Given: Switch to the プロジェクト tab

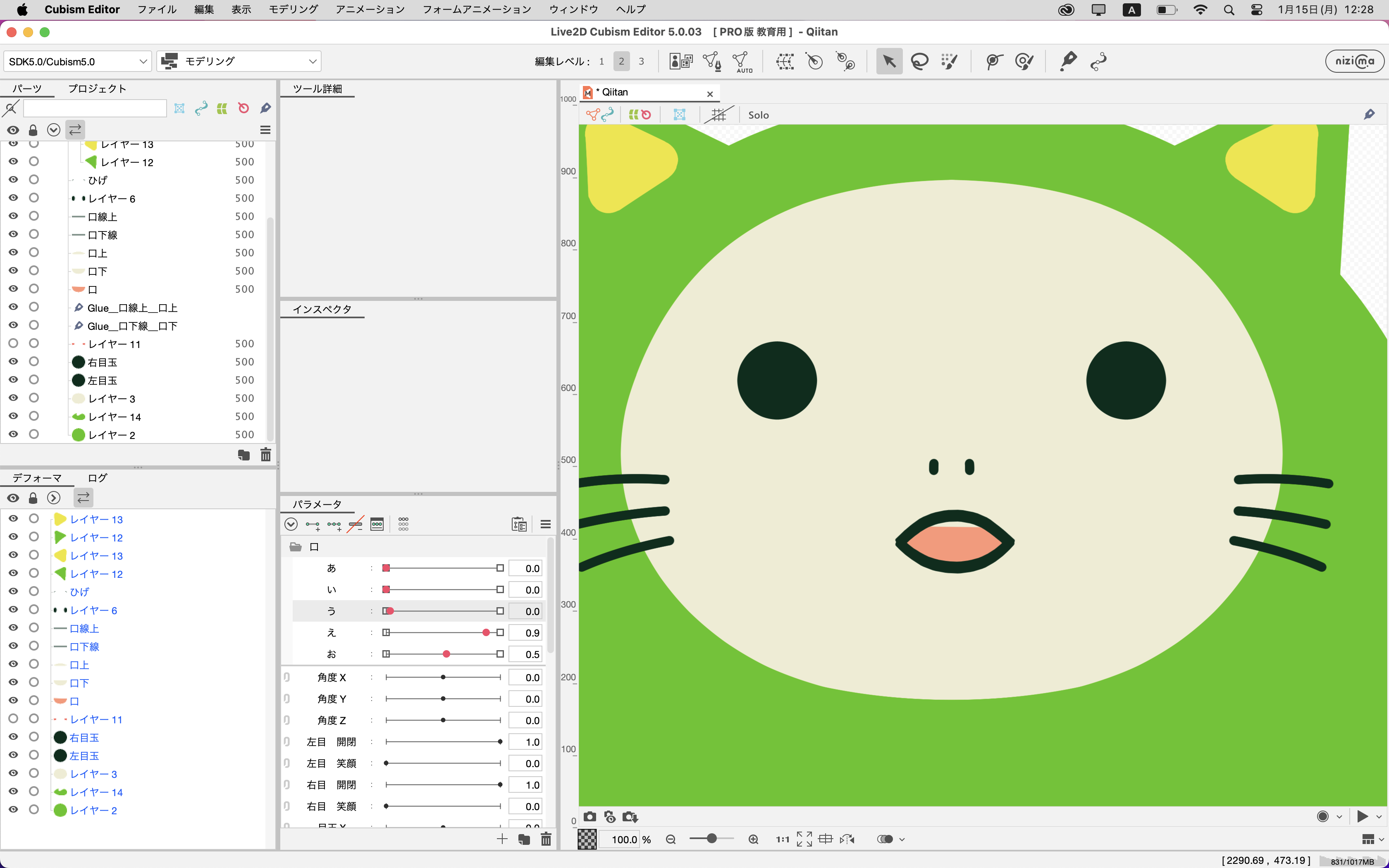Looking at the screenshot, I should [x=97, y=88].
